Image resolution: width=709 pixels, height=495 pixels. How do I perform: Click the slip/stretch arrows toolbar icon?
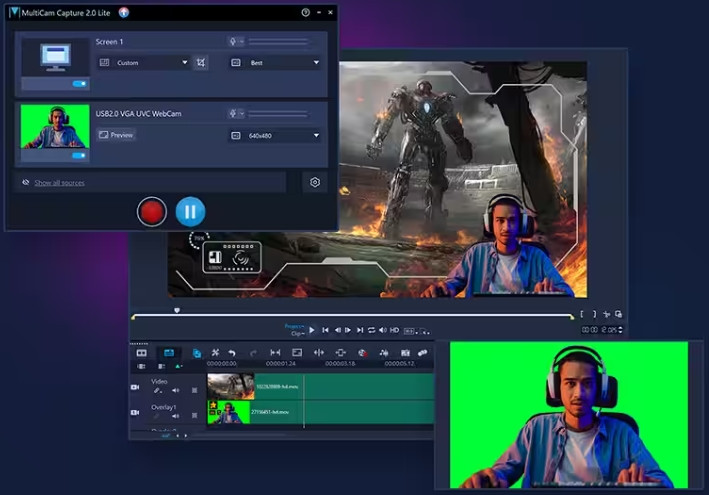(x=319, y=353)
